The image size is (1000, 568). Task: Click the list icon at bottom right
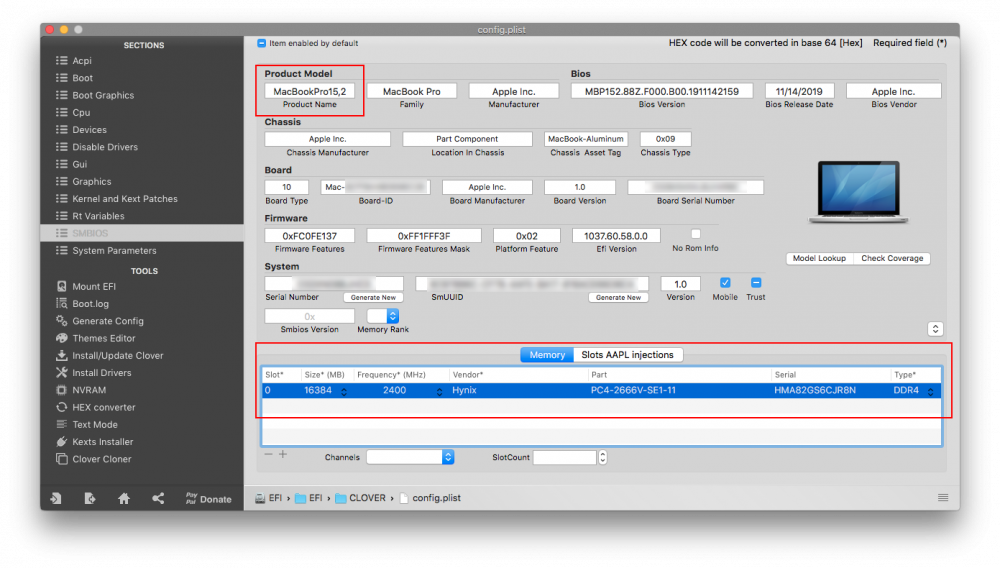(943, 498)
